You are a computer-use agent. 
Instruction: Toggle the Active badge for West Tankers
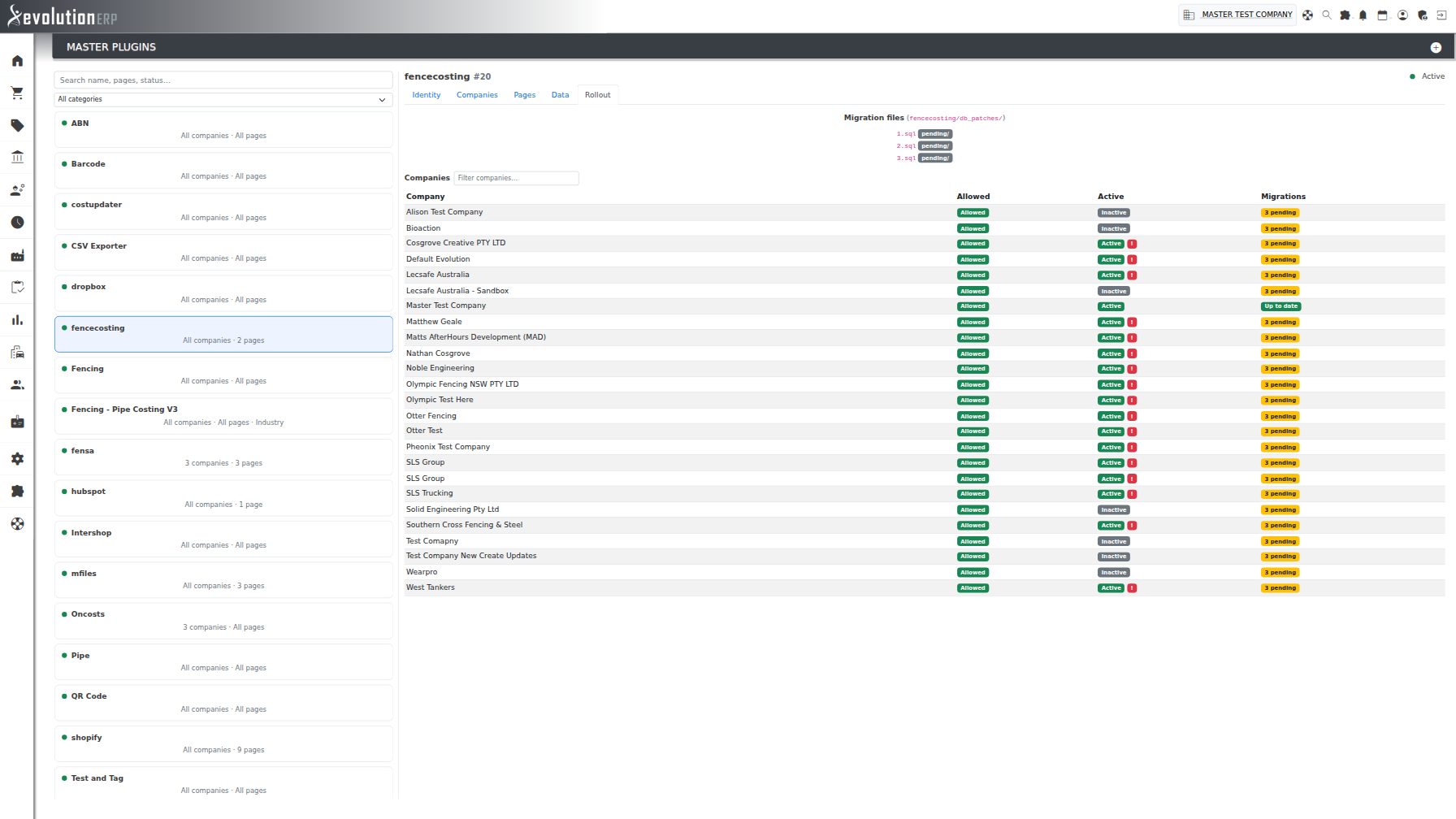click(1111, 588)
